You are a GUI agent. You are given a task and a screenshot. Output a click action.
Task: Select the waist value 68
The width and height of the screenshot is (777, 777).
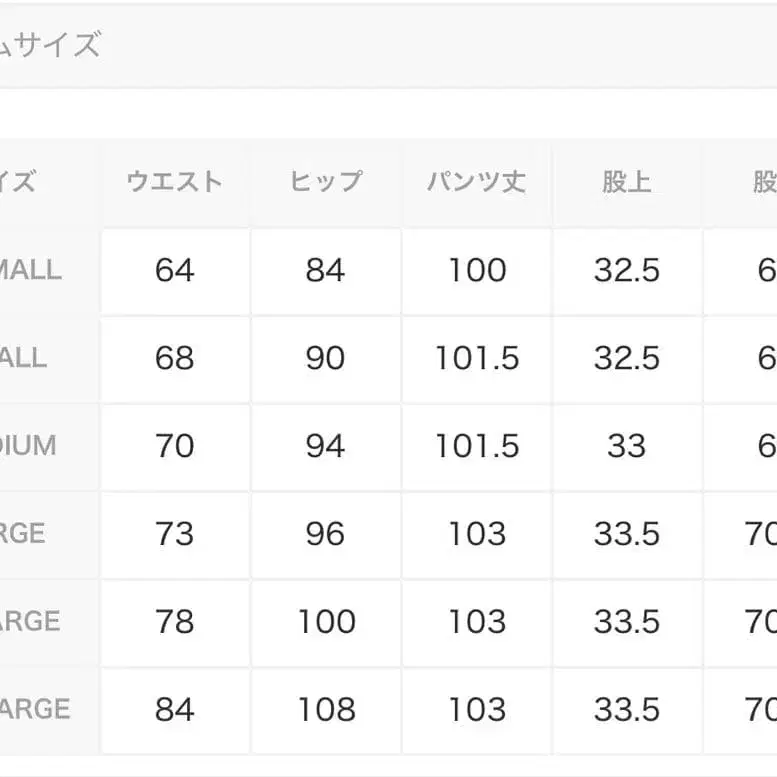(x=175, y=358)
